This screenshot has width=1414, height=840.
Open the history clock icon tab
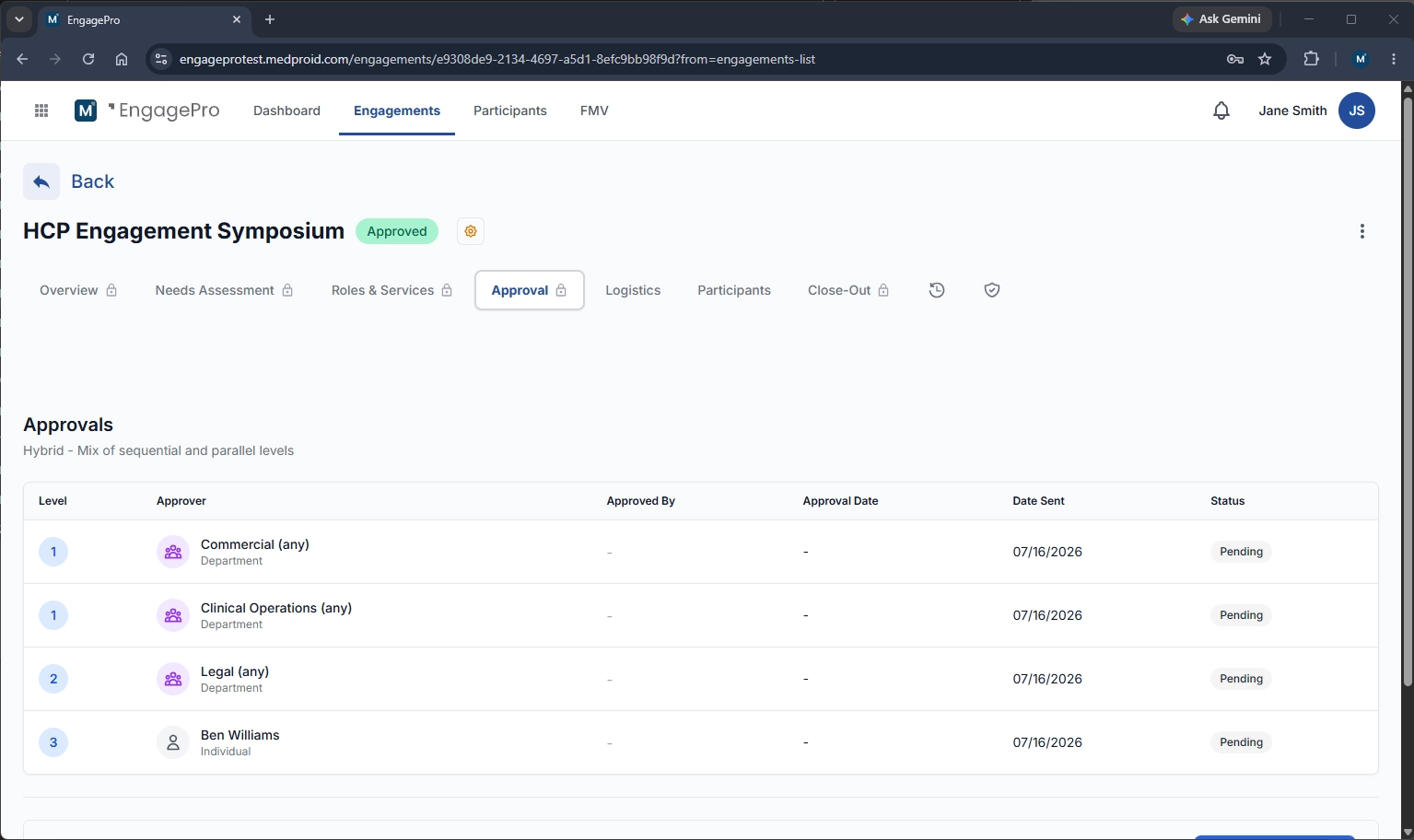click(937, 290)
